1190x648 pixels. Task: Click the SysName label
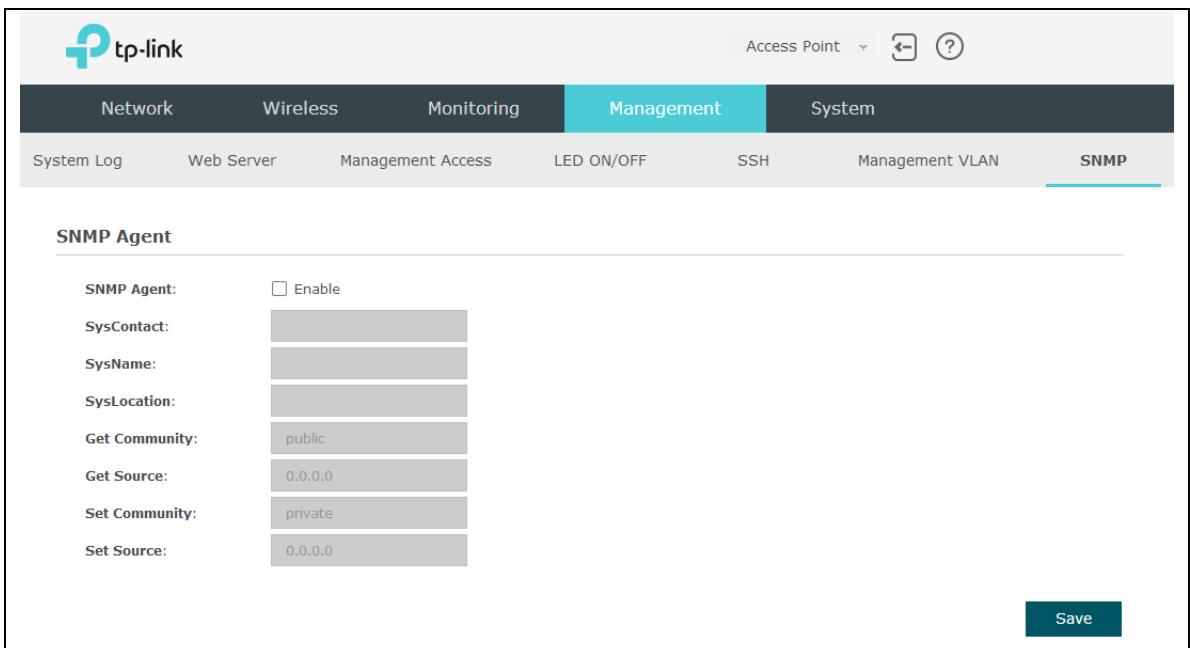[120, 363]
